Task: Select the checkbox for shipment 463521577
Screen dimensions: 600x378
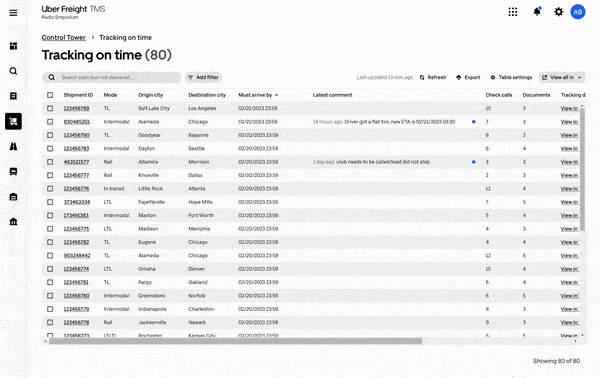Action: click(x=50, y=162)
